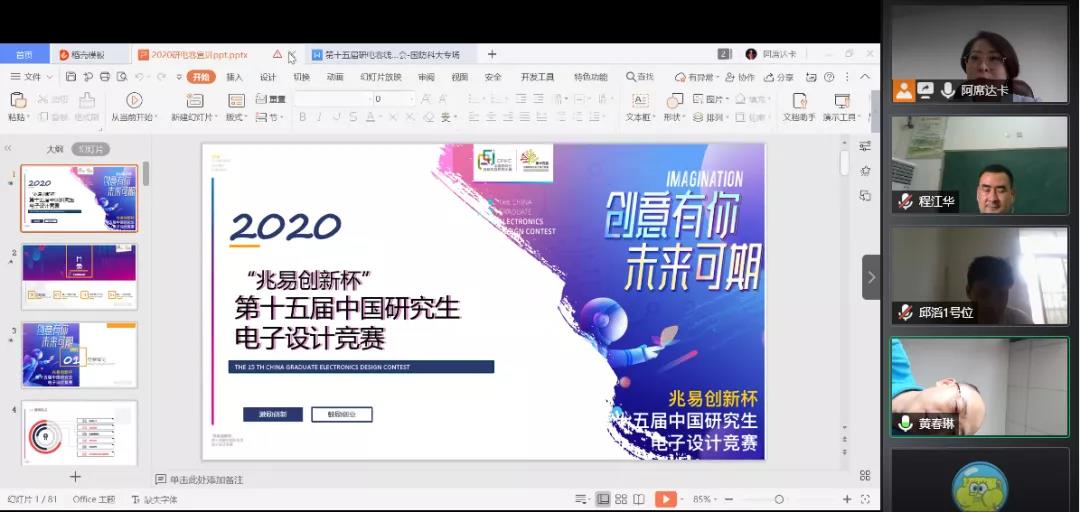Click the Paste (粘贴) clipboard icon
This screenshot has width=1080, height=512.
[x=18, y=101]
